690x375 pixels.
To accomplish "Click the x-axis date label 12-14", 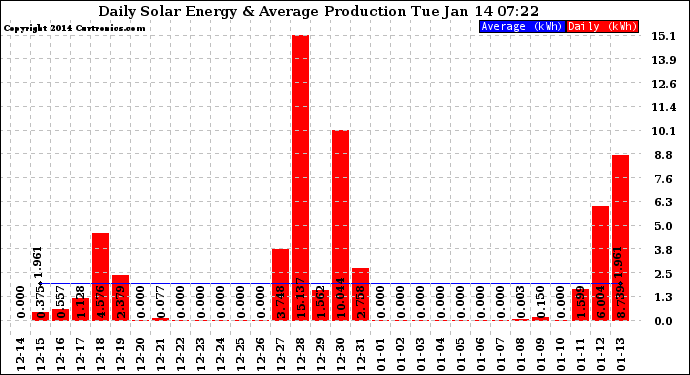I will point(21,355).
